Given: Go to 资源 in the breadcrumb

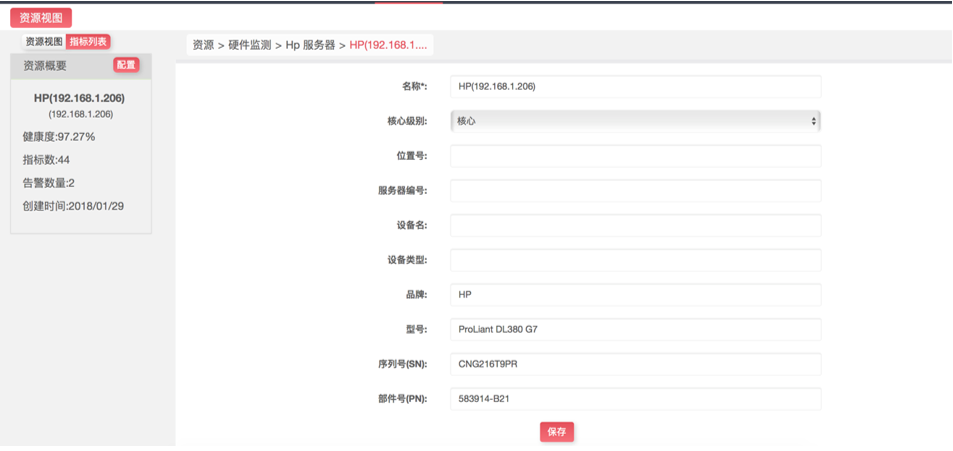Looking at the screenshot, I should 203,45.
